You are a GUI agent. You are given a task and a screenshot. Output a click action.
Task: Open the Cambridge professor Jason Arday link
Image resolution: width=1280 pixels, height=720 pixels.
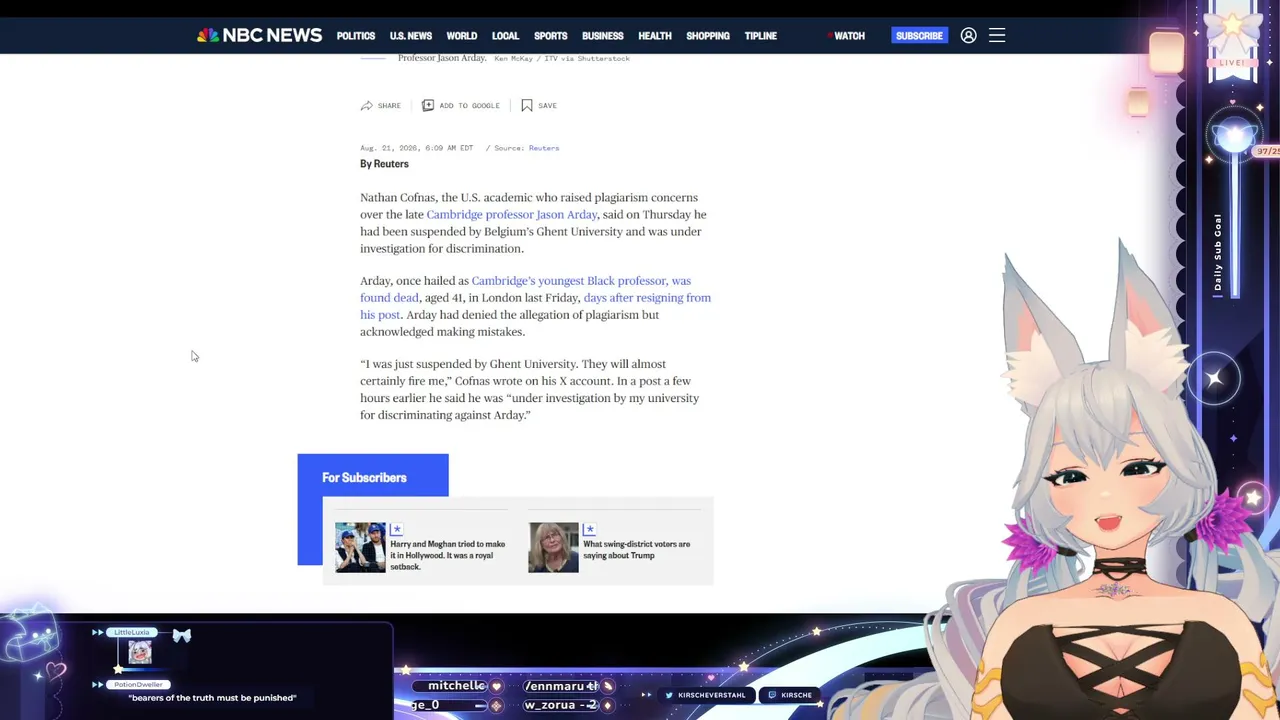point(512,214)
